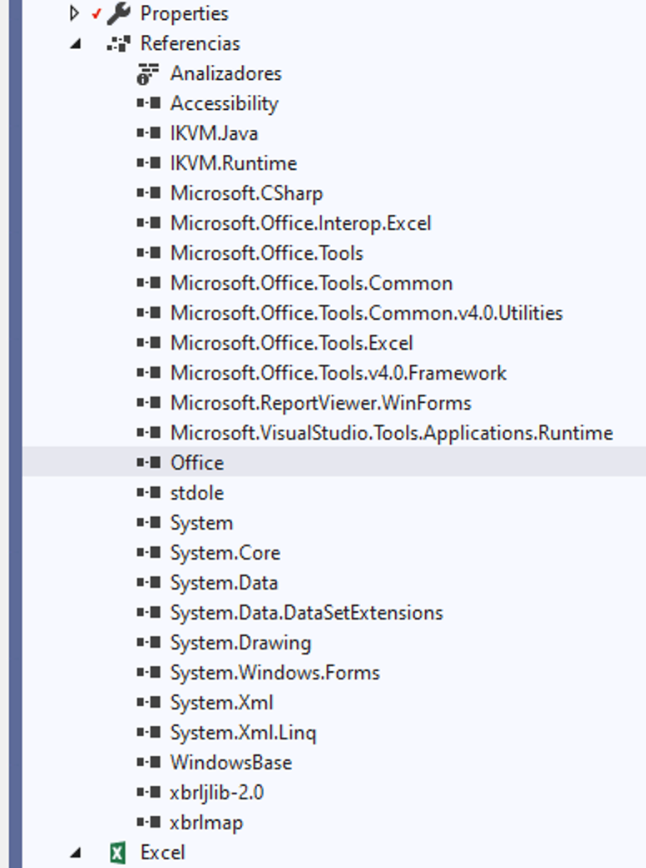Click the assembly icon beside xbrlmap
This screenshot has width=646, height=868.
148,823
